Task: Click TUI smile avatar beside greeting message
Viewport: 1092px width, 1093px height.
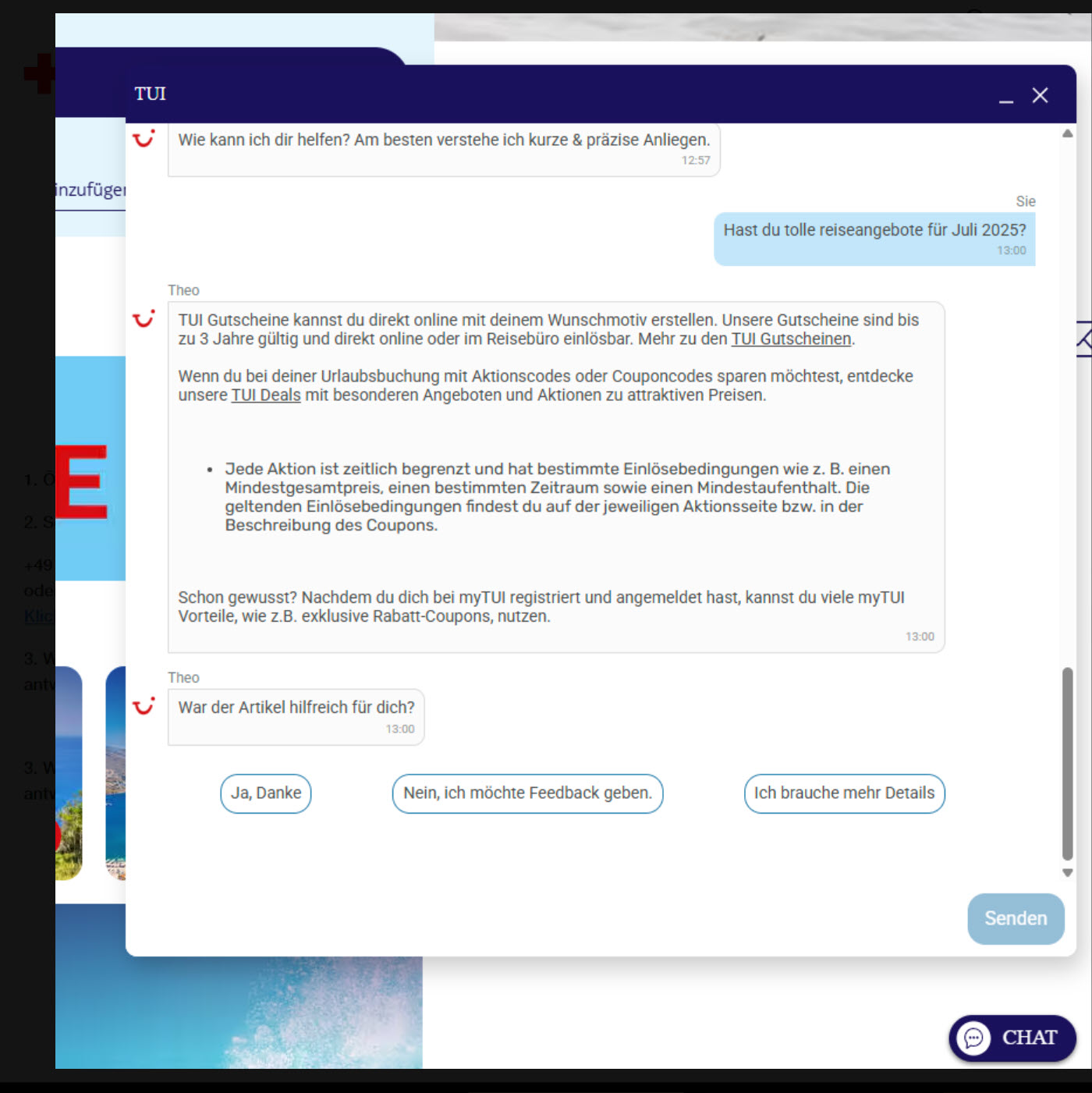Action: pyautogui.click(x=144, y=140)
